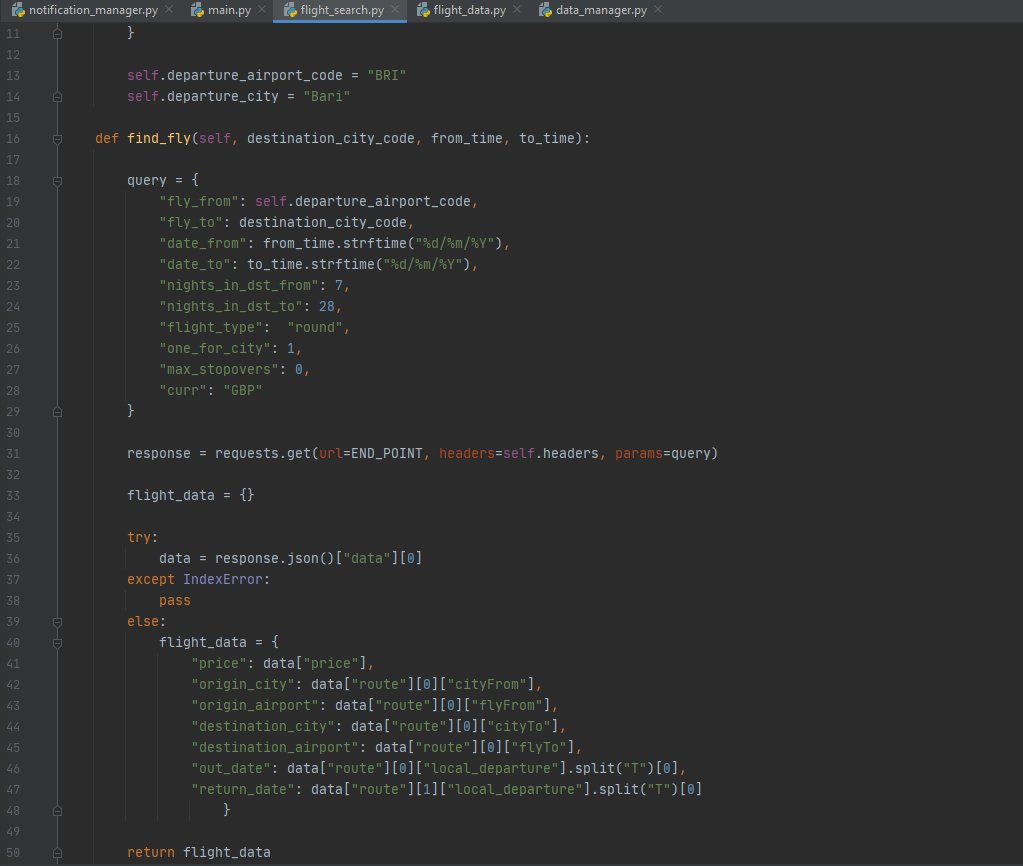Viewport: 1023px width, 866px height.
Task: Close the flight_data.py tab
Action: coord(517,10)
